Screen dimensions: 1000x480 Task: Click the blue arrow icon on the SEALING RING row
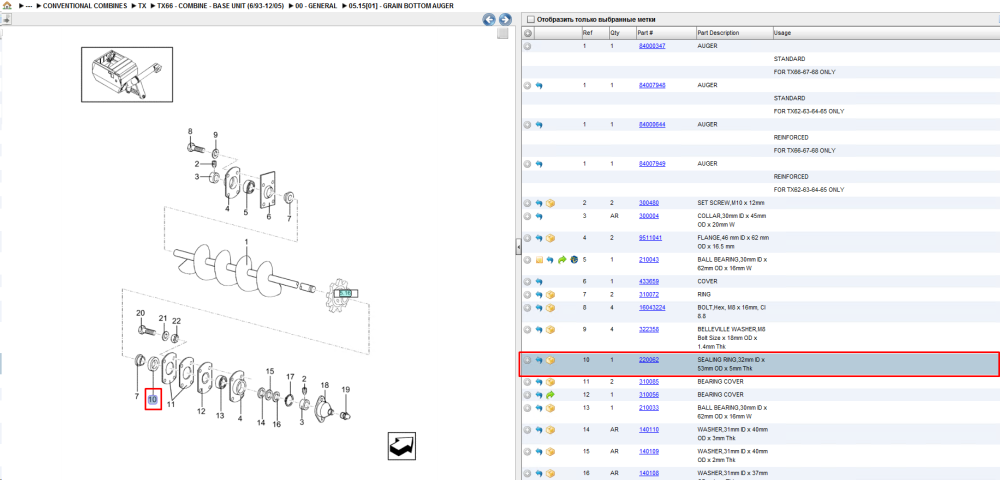(539, 360)
